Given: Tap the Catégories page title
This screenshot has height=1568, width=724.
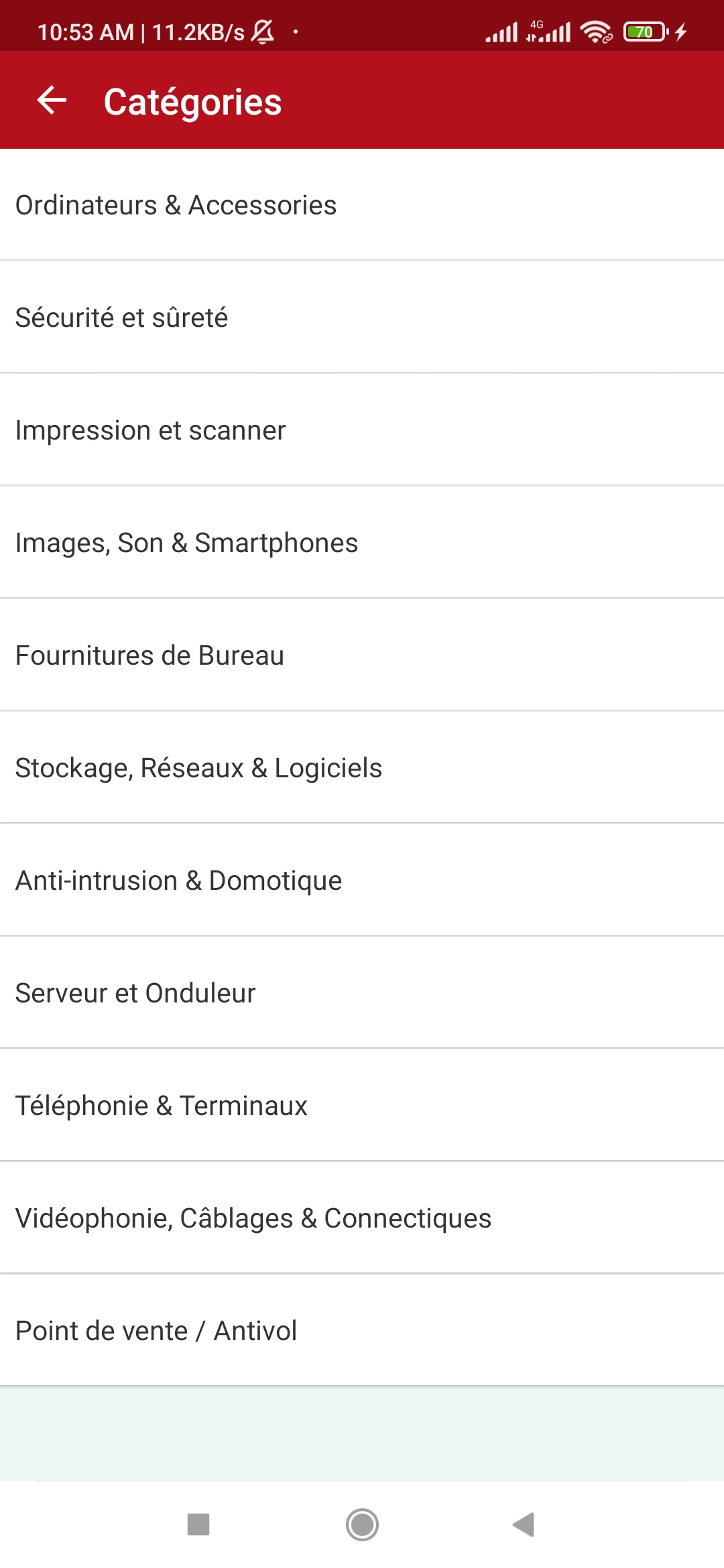Looking at the screenshot, I should point(192,102).
